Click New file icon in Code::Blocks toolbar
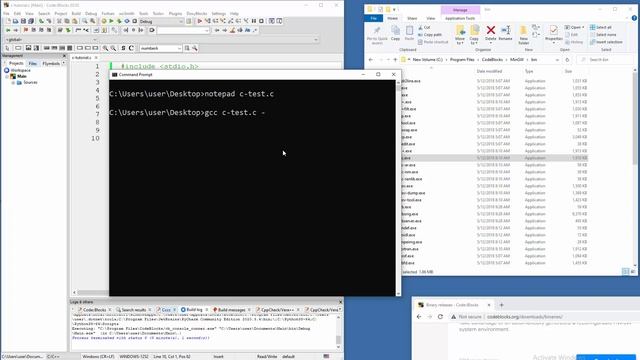The height and width of the screenshot is (360, 640). pyautogui.click(x=8, y=21)
